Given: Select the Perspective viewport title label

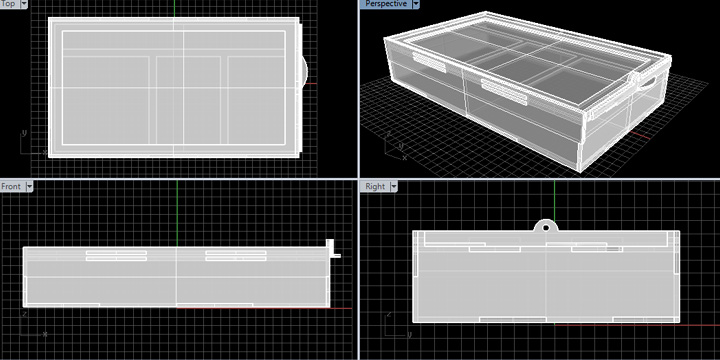Looking at the screenshot, I should pos(386,4).
